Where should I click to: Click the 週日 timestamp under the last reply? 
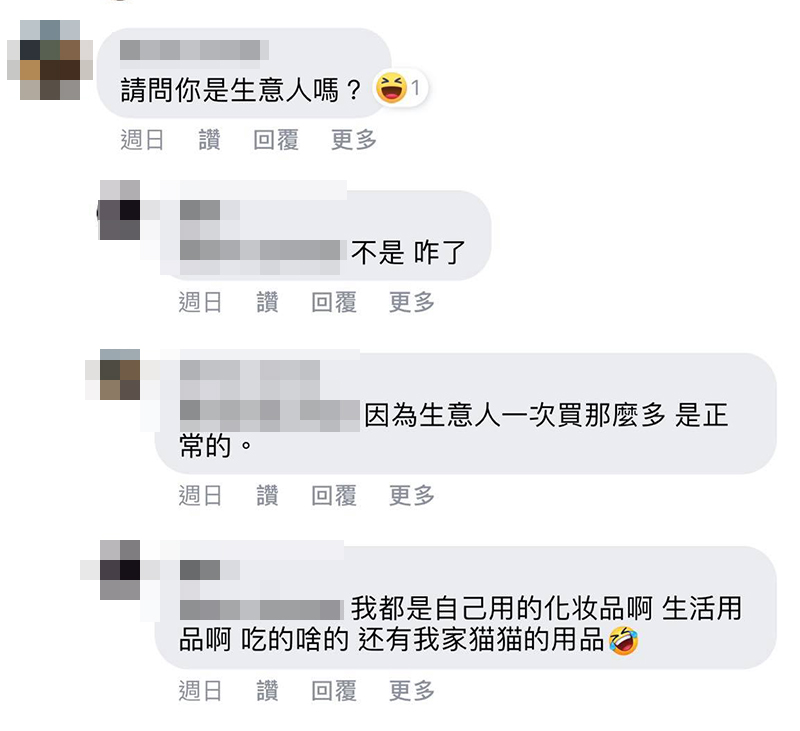200,691
